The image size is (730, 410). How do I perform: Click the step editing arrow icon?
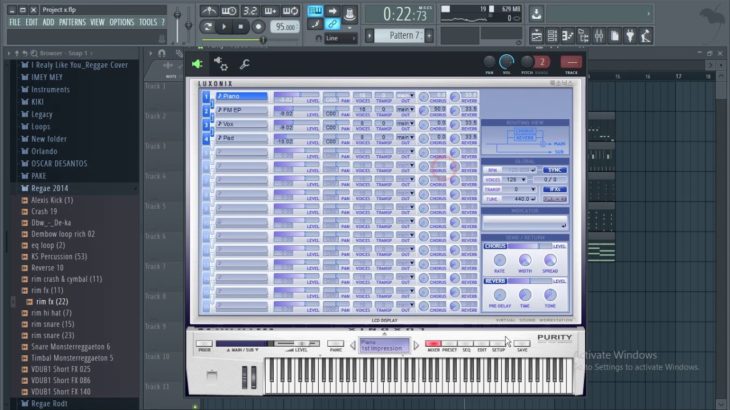(x=332, y=11)
